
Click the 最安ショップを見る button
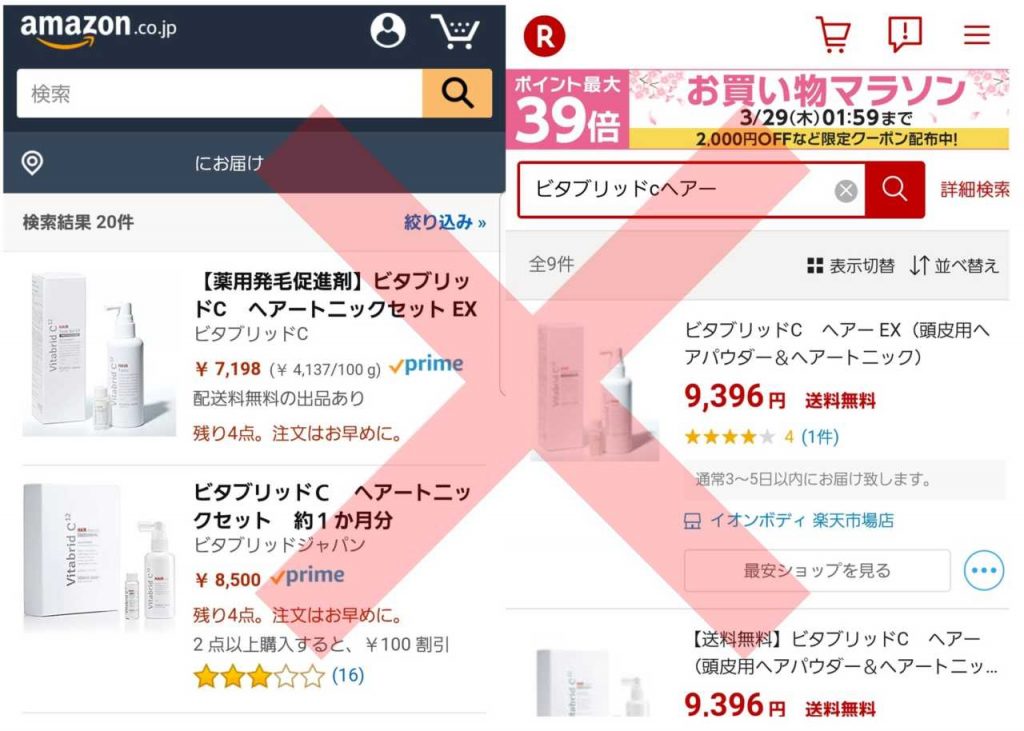click(x=817, y=570)
